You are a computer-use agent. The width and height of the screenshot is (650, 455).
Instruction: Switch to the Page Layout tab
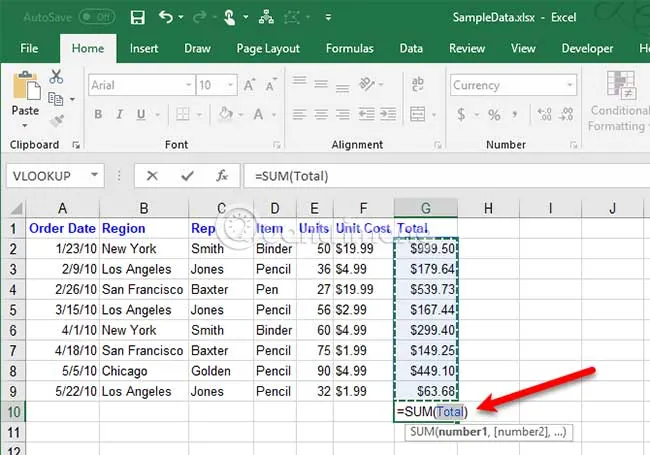(x=268, y=48)
